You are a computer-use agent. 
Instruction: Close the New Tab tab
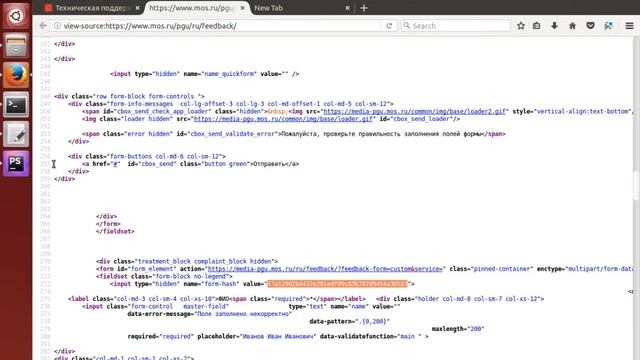coord(347,8)
